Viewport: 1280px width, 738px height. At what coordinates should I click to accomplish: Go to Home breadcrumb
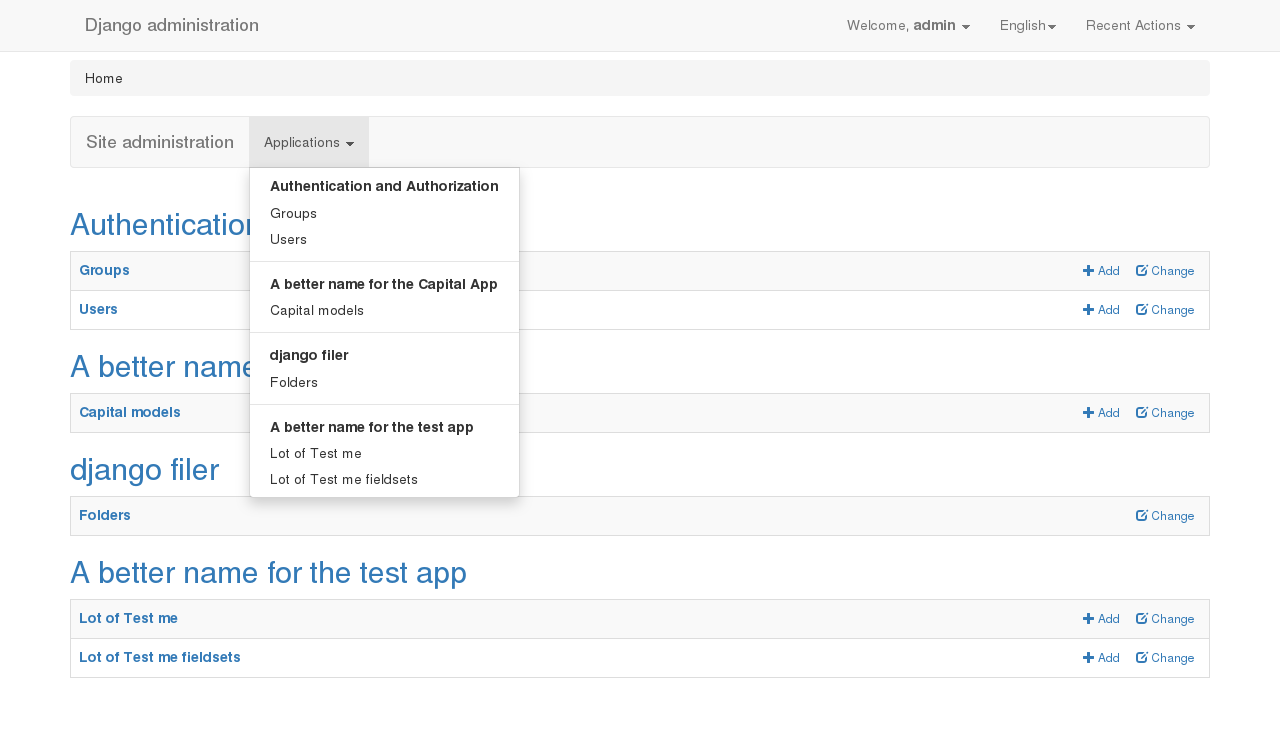point(104,78)
